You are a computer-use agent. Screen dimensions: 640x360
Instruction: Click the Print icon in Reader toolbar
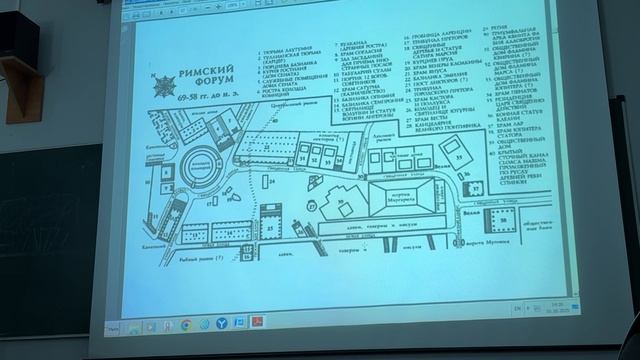click(136, 15)
